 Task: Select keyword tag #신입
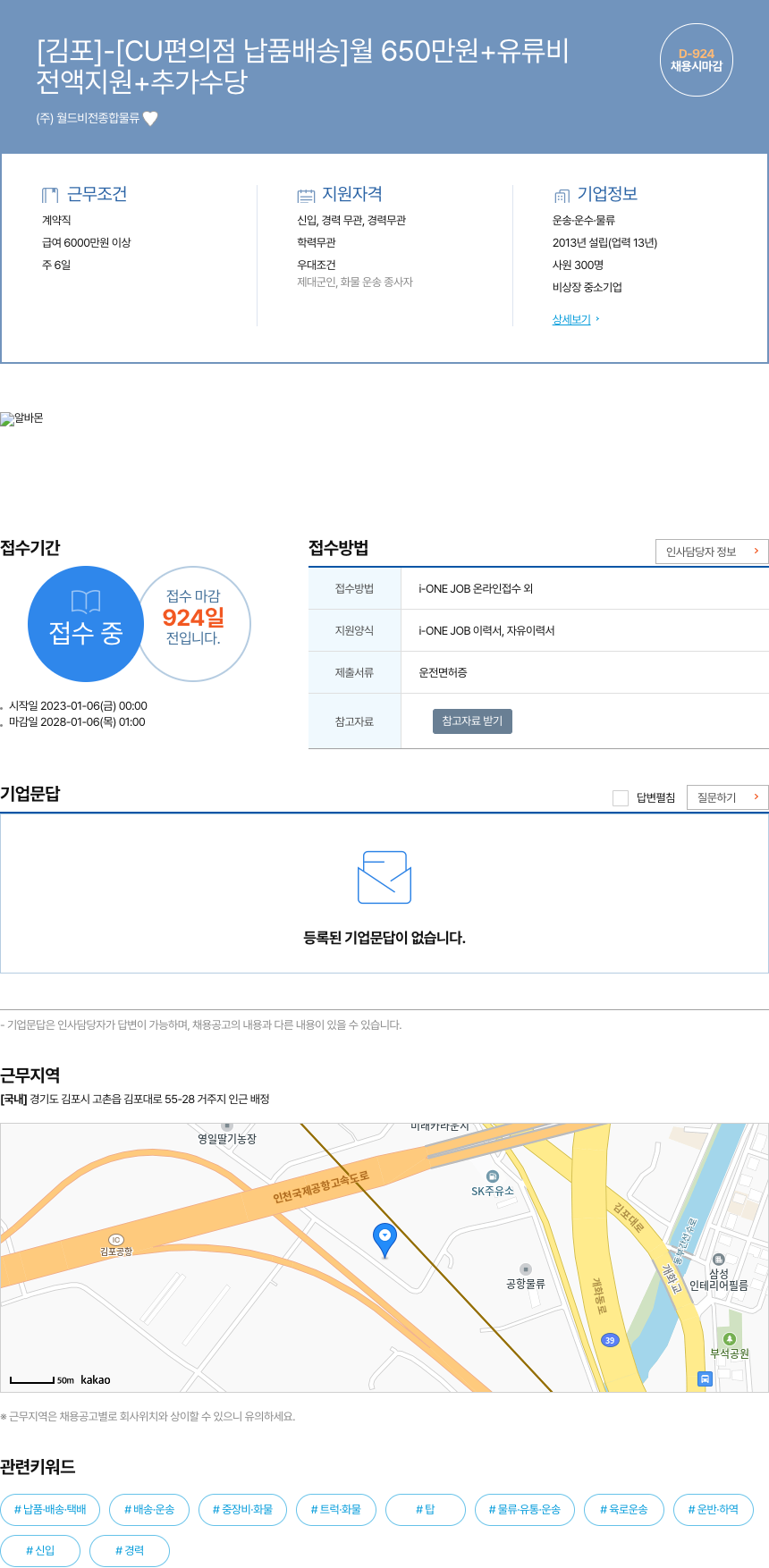[40, 1551]
